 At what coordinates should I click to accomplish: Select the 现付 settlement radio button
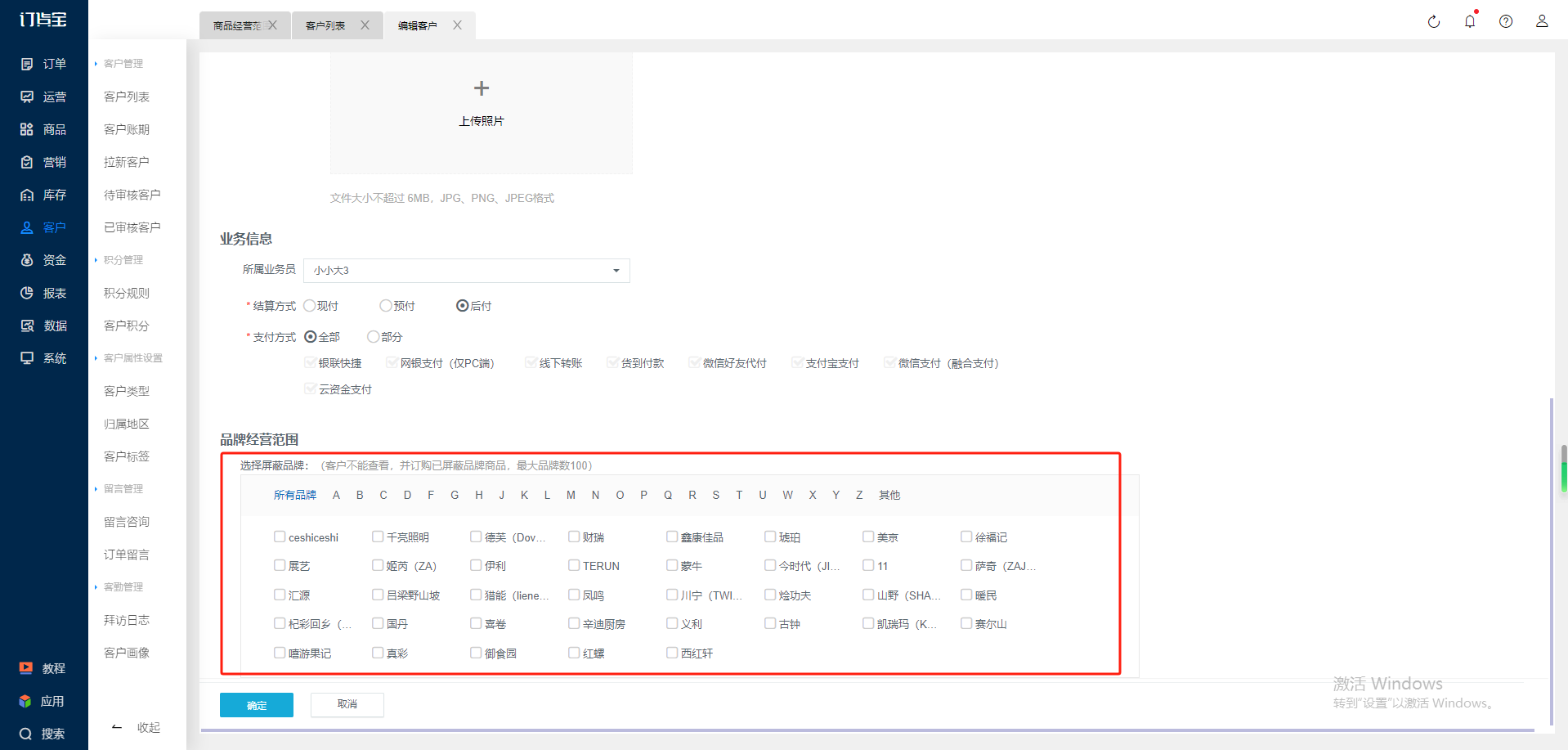click(x=310, y=306)
